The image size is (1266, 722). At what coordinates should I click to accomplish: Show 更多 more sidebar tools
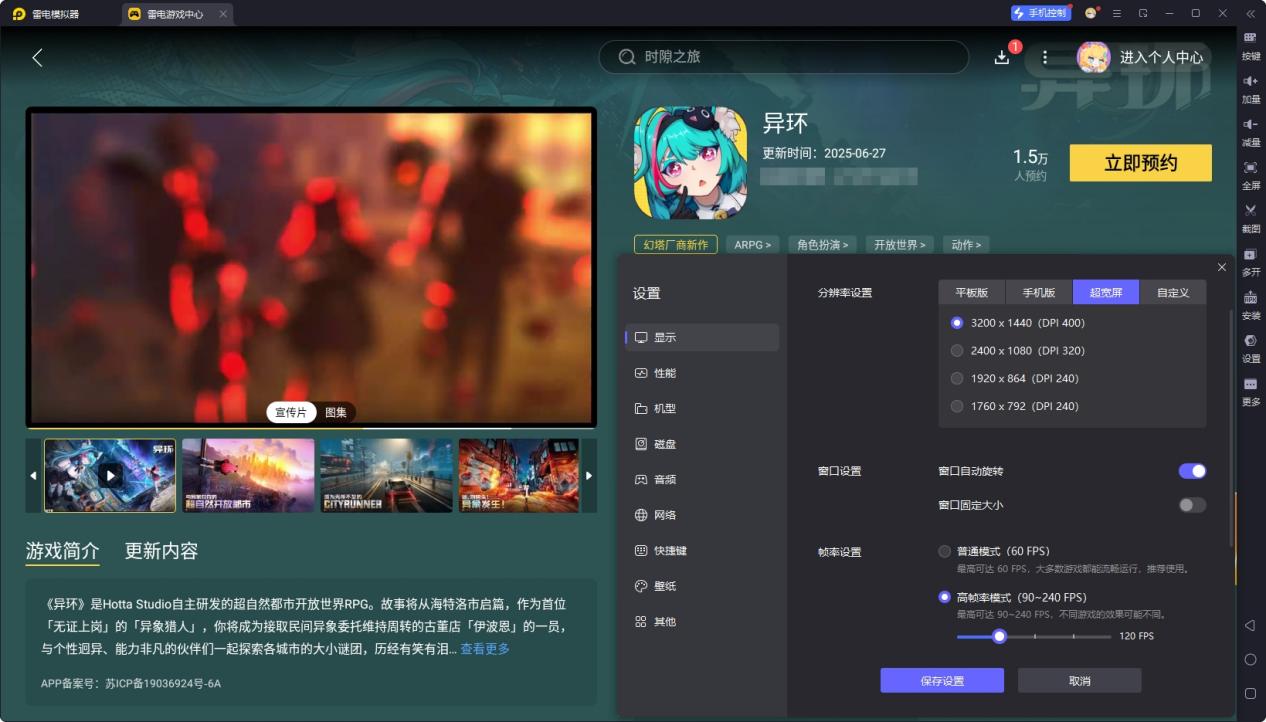point(1251,391)
